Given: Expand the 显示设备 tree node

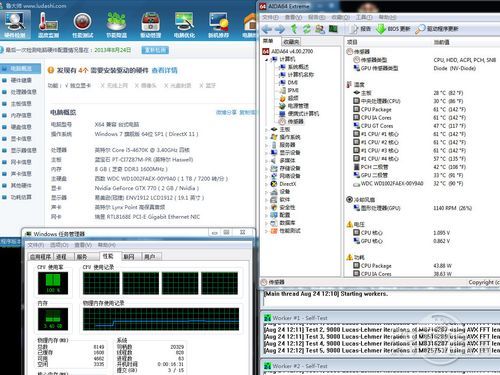Looking at the screenshot, I should [266, 153].
